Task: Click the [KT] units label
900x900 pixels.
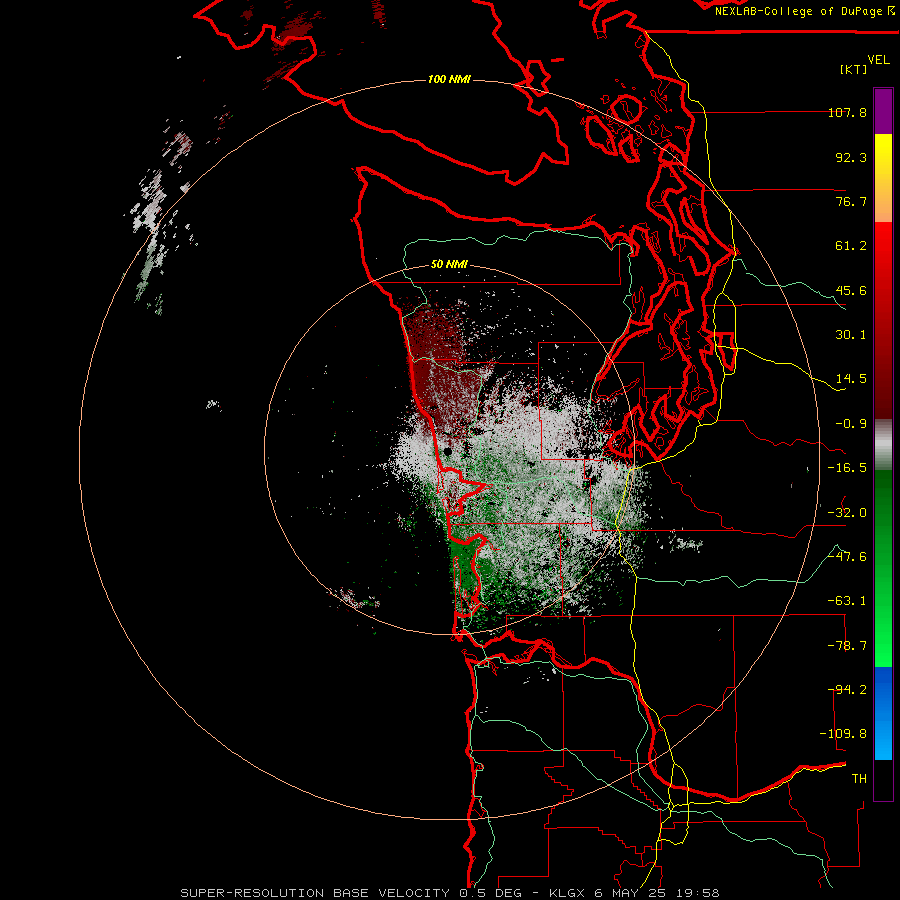Action: tap(854, 69)
